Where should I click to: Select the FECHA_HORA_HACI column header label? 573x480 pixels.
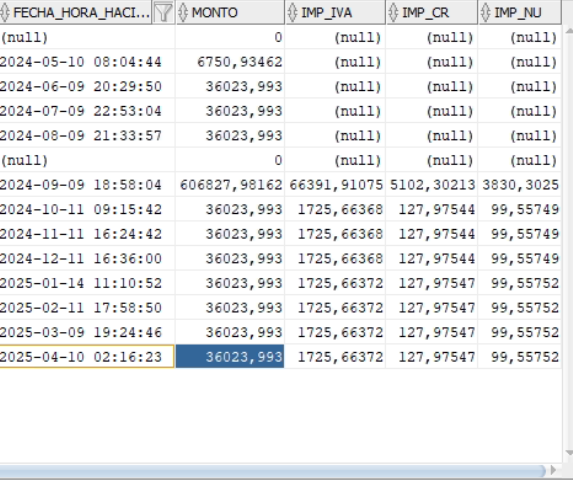point(81,12)
